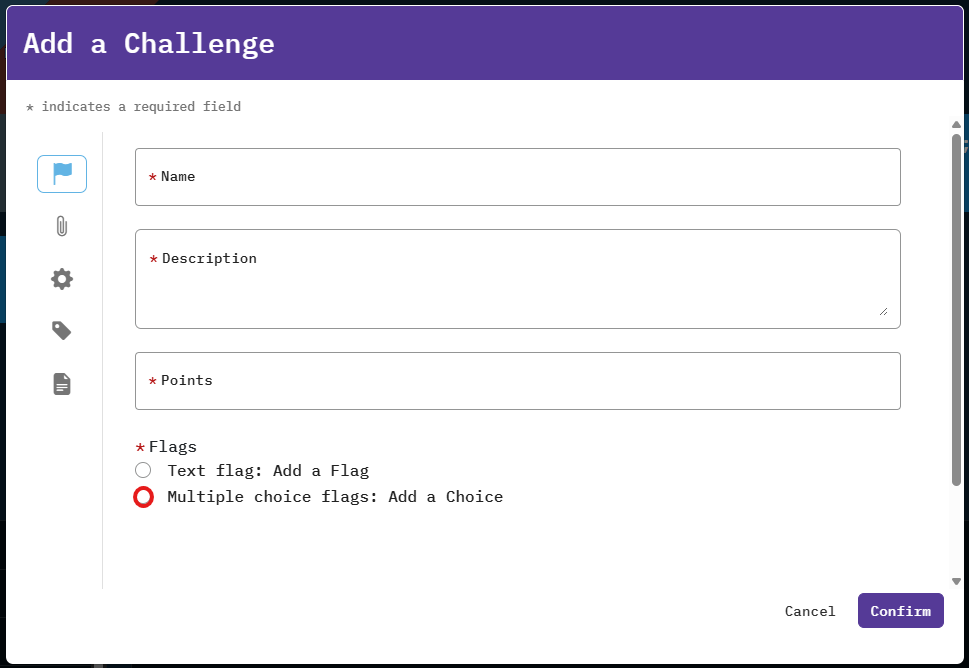Select the Text flag radio button
Screen dimensions: 969x668
(142, 470)
